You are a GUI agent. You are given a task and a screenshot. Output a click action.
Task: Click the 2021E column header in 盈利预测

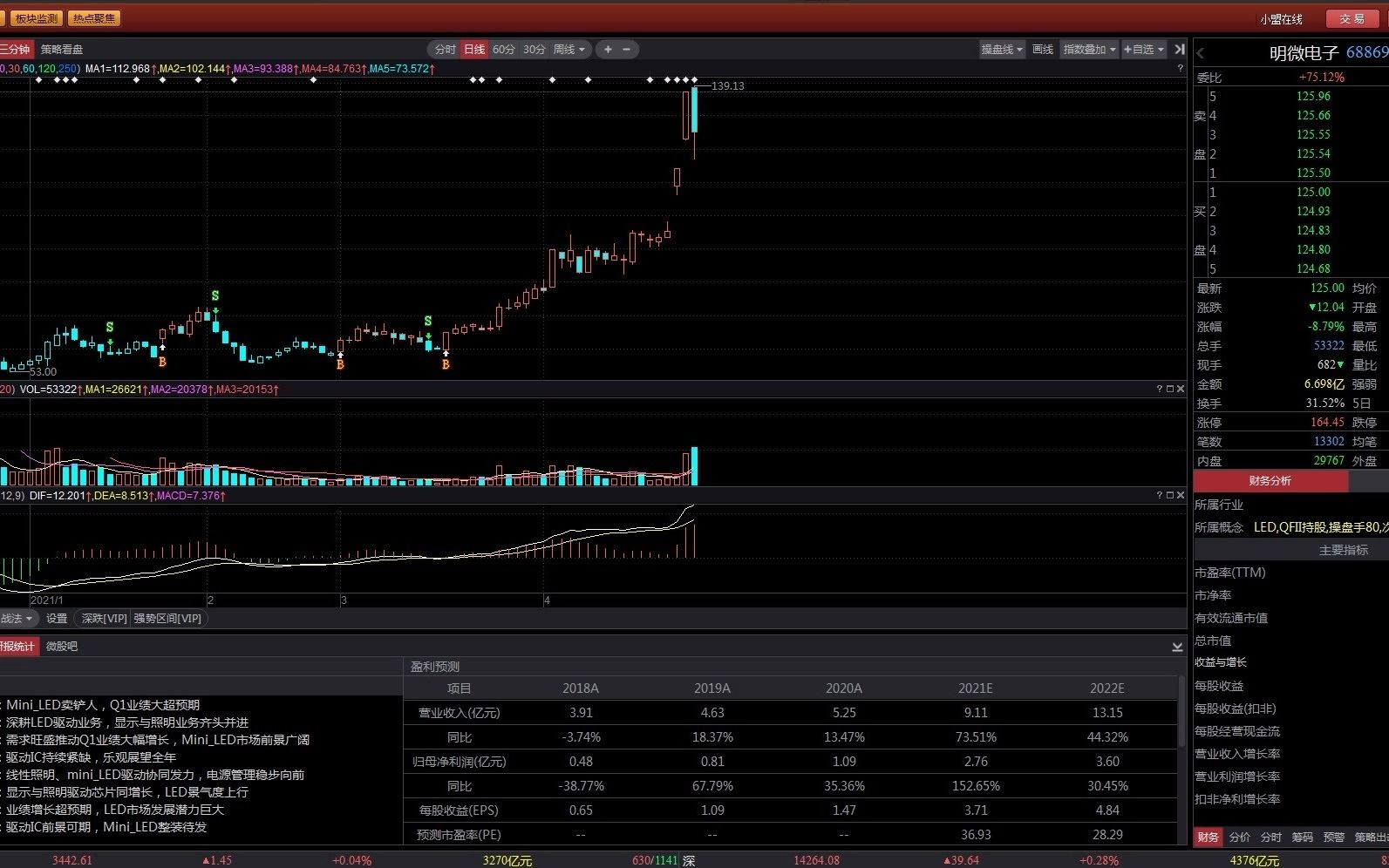[976, 688]
